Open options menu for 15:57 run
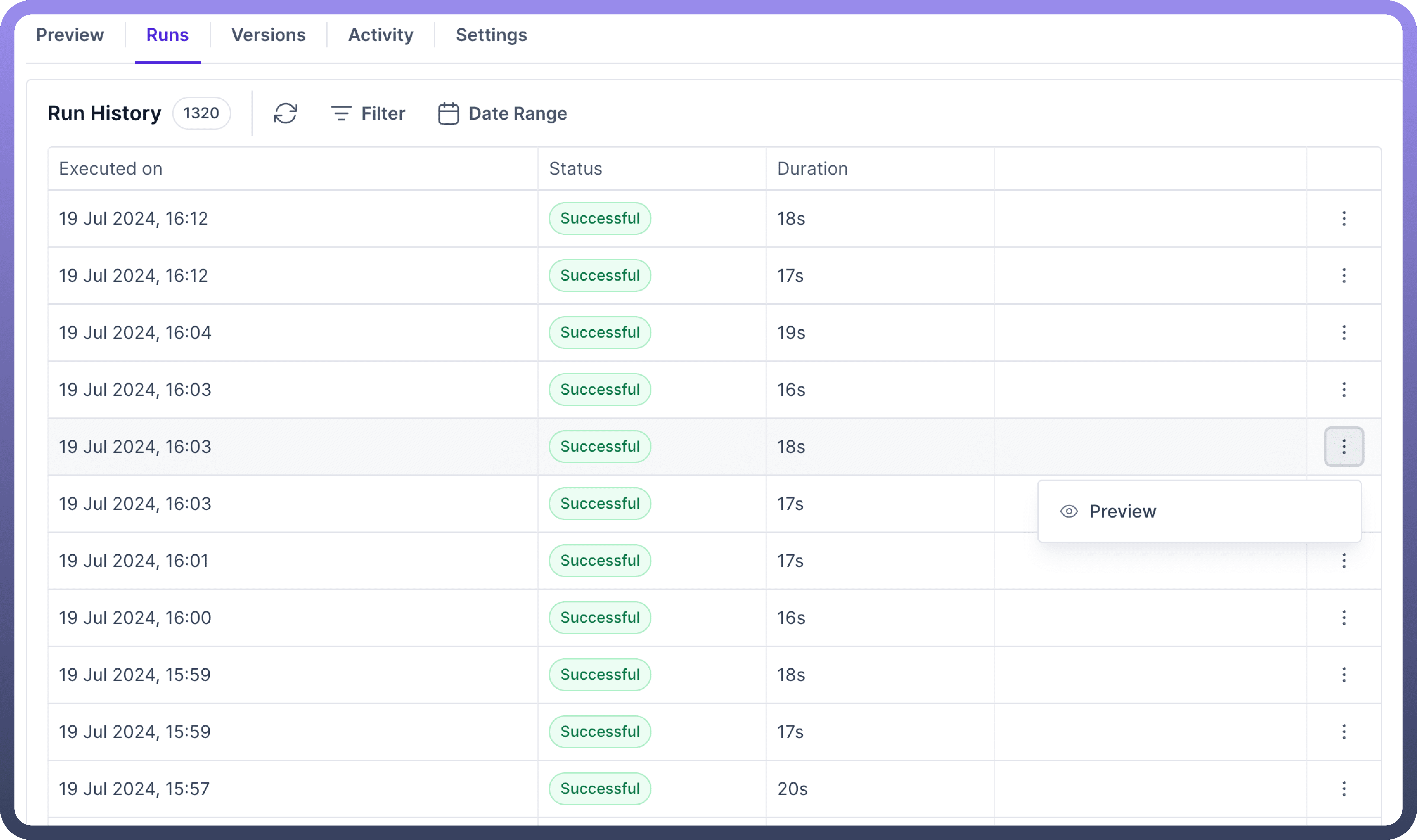 [1343, 789]
